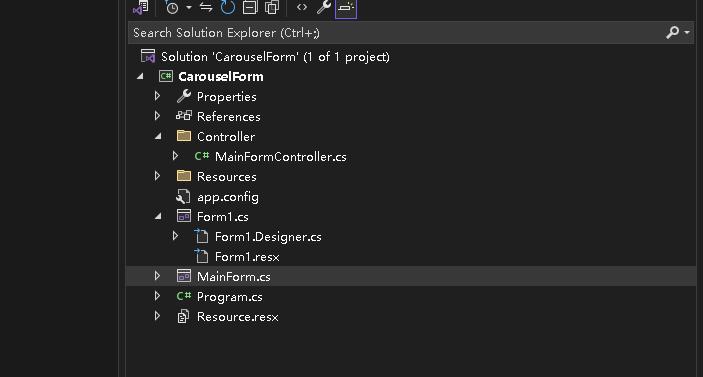Expand the References node
This screenshot has width=703, height=377.
(157, 116)
